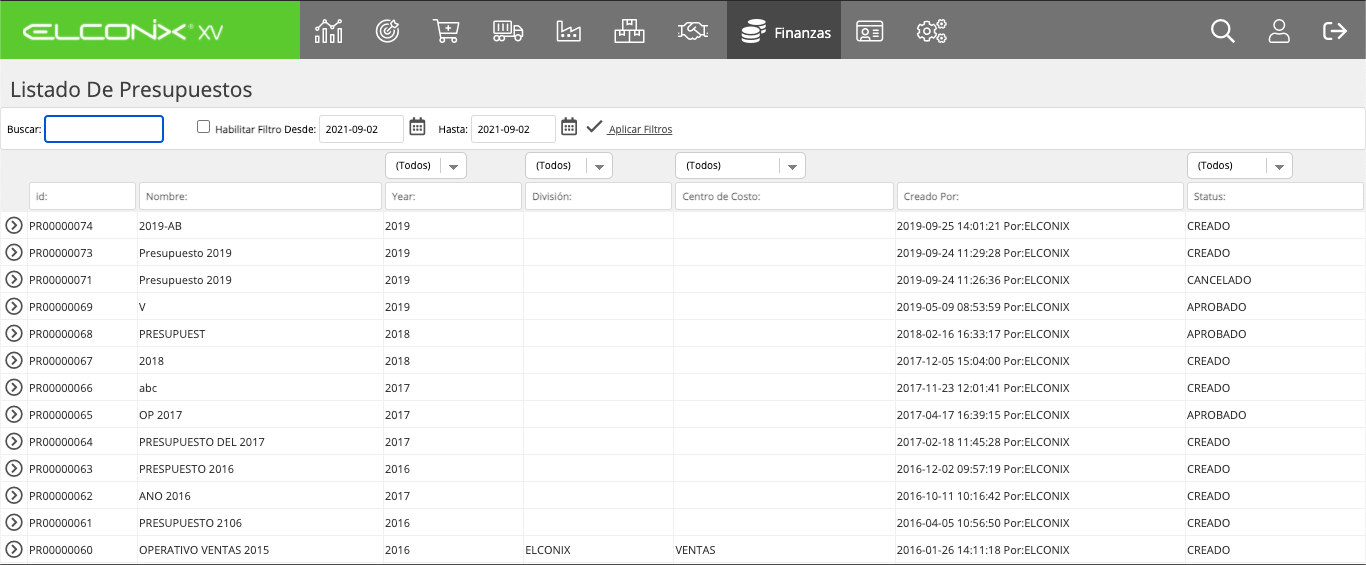Open row PR00000064 with arrow icon
The height and width of the screenshot is (565, 1366).
[x=14, y=442]
